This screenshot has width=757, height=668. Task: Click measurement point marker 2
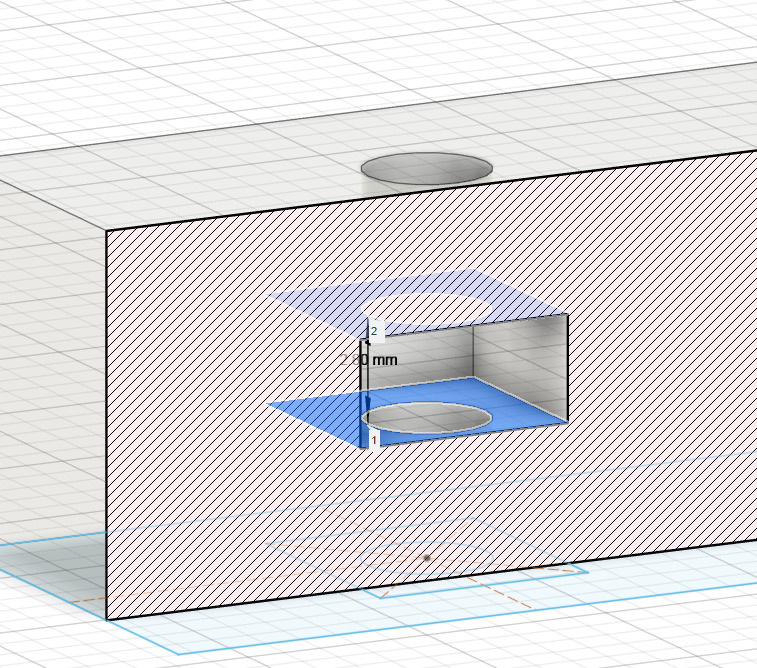coord(374,331)
